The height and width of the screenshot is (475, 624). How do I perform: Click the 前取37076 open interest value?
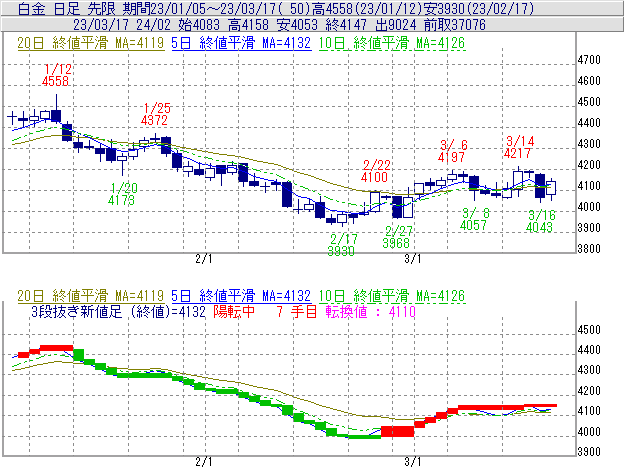point(455,25)
